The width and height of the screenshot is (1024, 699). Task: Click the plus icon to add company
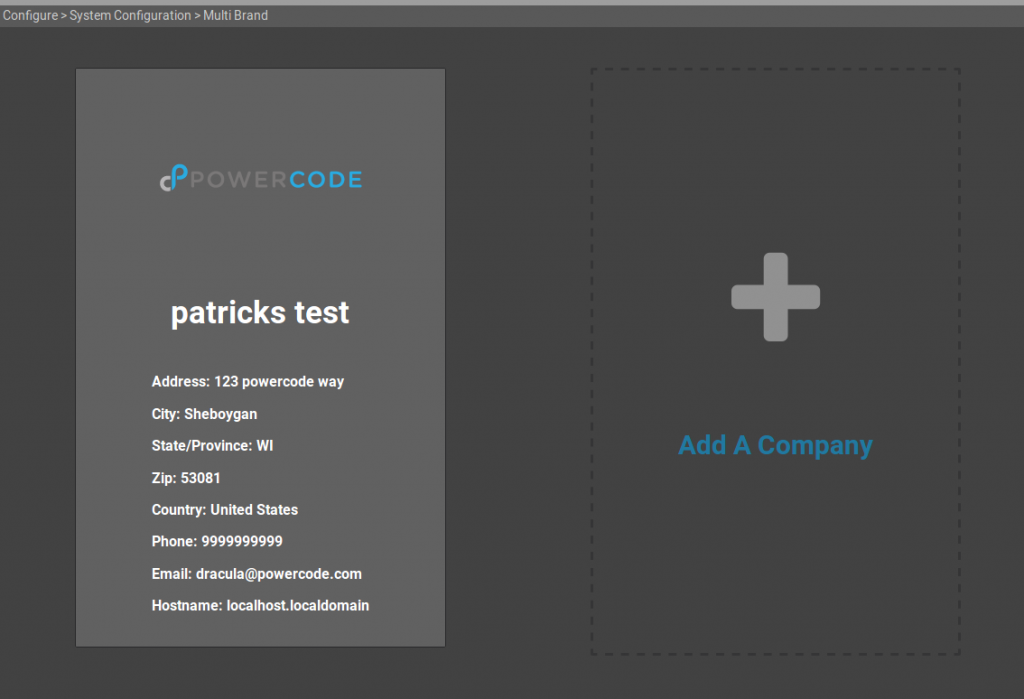click(775, 297)
